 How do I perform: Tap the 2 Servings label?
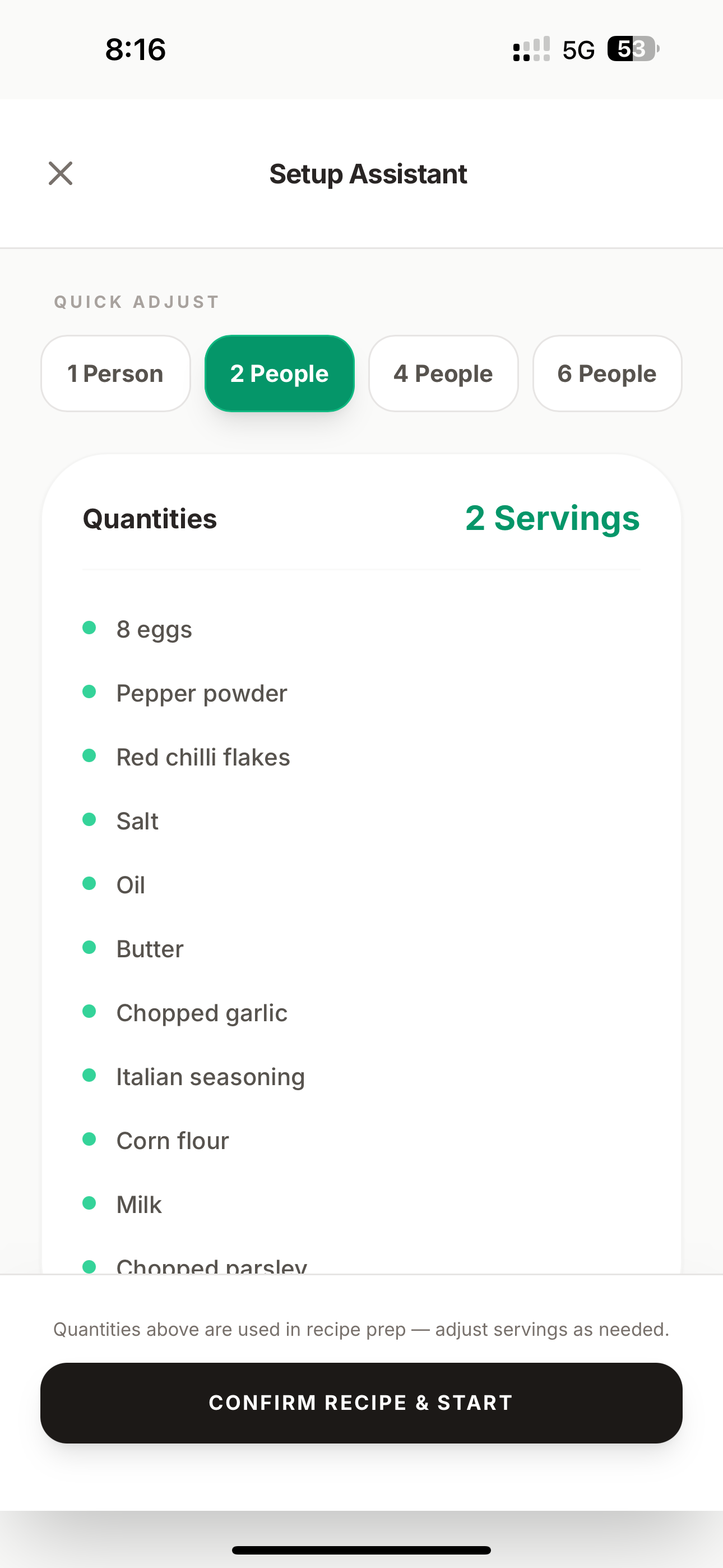tap(553, 519)
